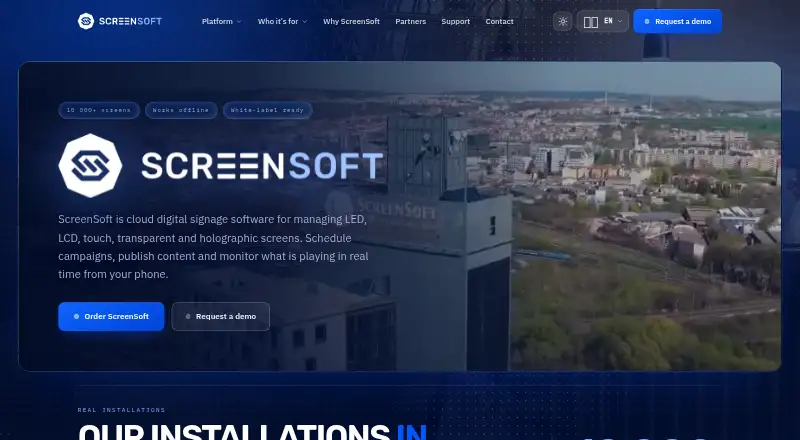Screen dimensions: 800x440
Task: Click the Real Installations section label
Action: click(121, 410)
